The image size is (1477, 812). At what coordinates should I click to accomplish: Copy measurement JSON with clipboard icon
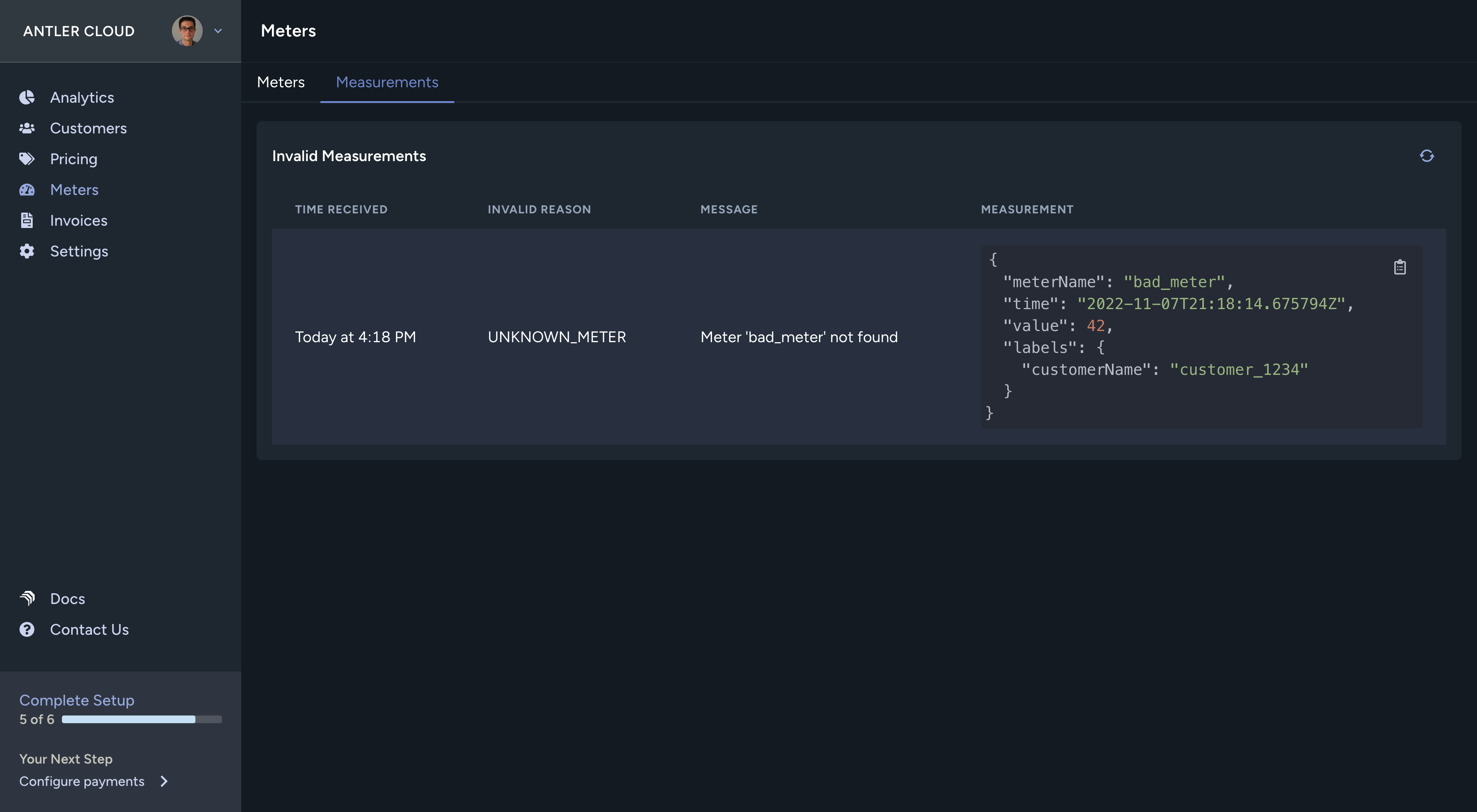click(x=1400, y=267)
